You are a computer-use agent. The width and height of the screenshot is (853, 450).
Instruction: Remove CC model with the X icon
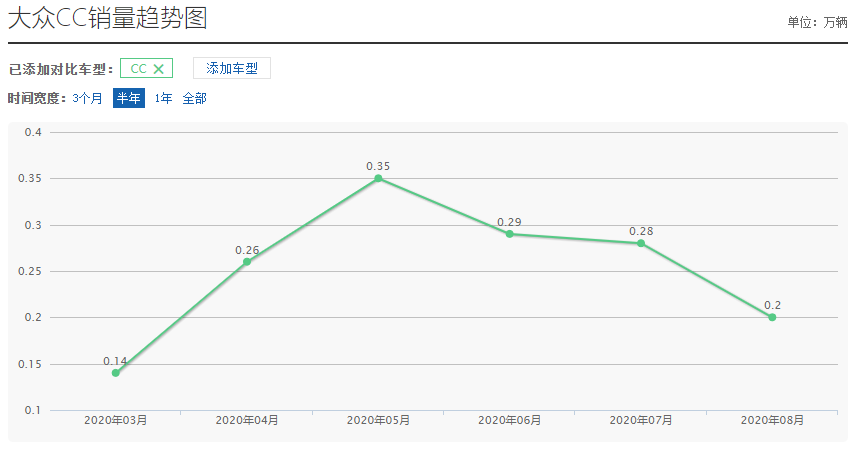pyautogui.click(x=158, y=69)
